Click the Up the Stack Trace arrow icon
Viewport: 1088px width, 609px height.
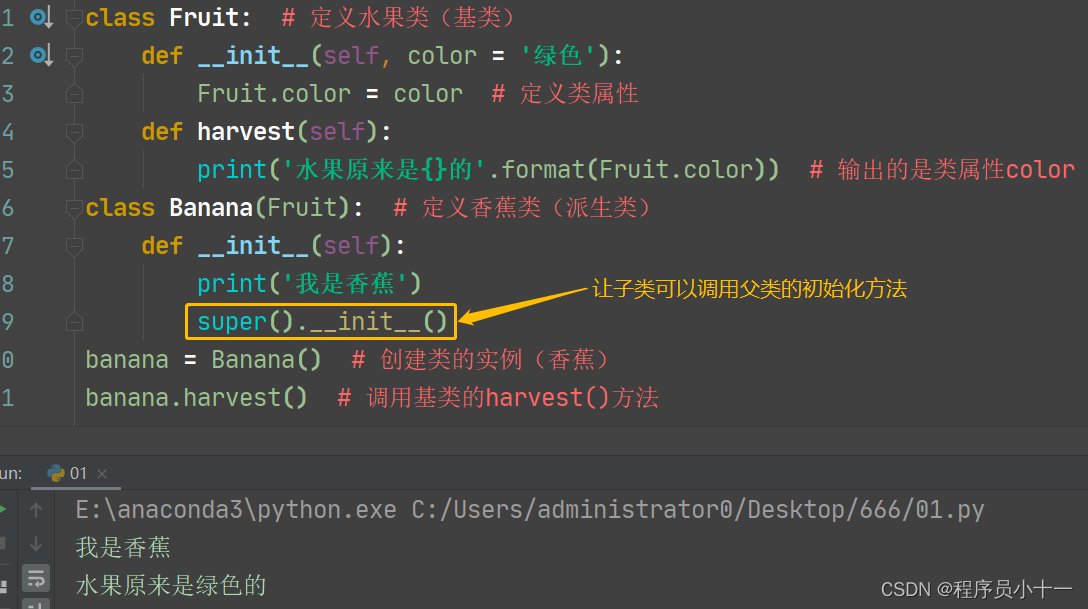tap(36, 510)
